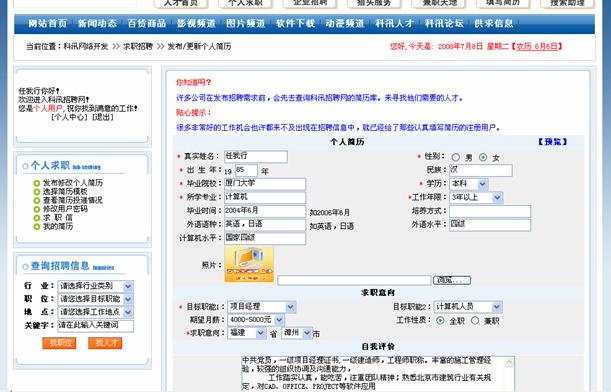Click the green bullet beside 选择简历模板
Viewport: 611px width, 392px height.
(x=37, y=192)
